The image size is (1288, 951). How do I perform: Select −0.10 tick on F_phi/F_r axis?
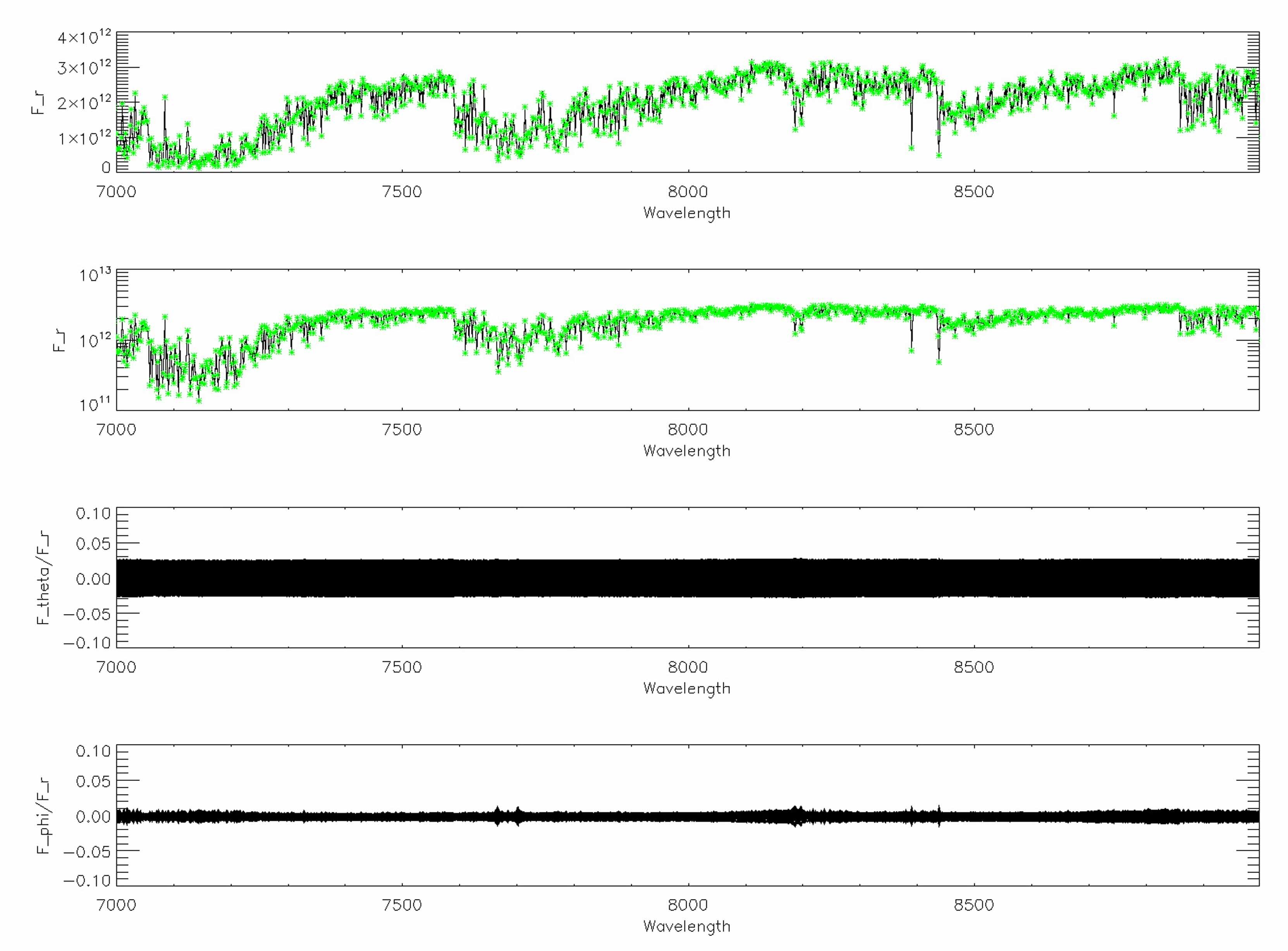[86, 881]
